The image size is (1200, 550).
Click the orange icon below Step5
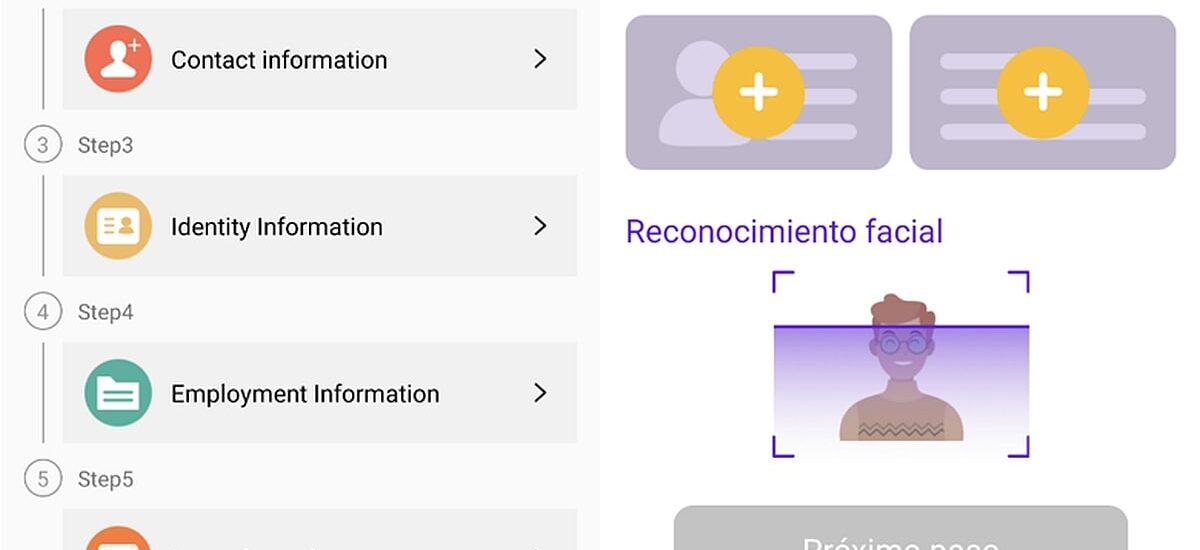(118, 540)
